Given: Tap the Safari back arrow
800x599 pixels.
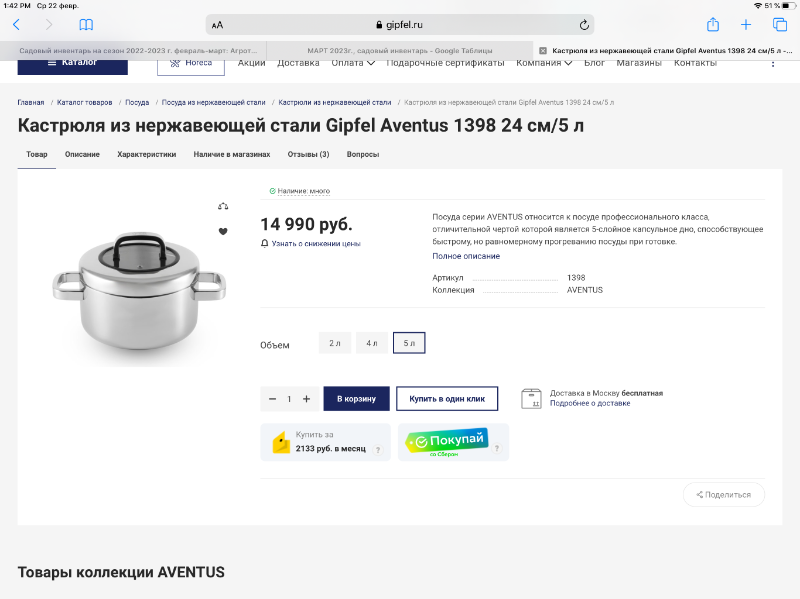Looking at the screenshot, I should pos(16,24).
